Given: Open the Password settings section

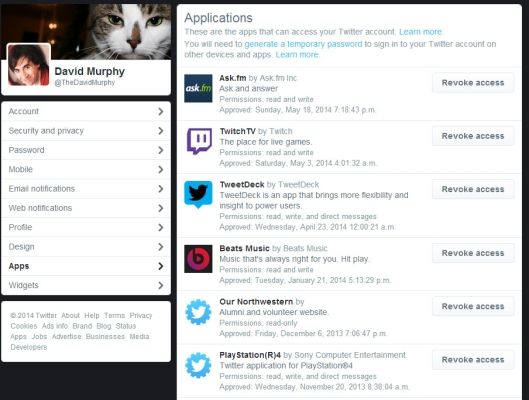Looking at the screenshot, I should (x=86, y=150).
